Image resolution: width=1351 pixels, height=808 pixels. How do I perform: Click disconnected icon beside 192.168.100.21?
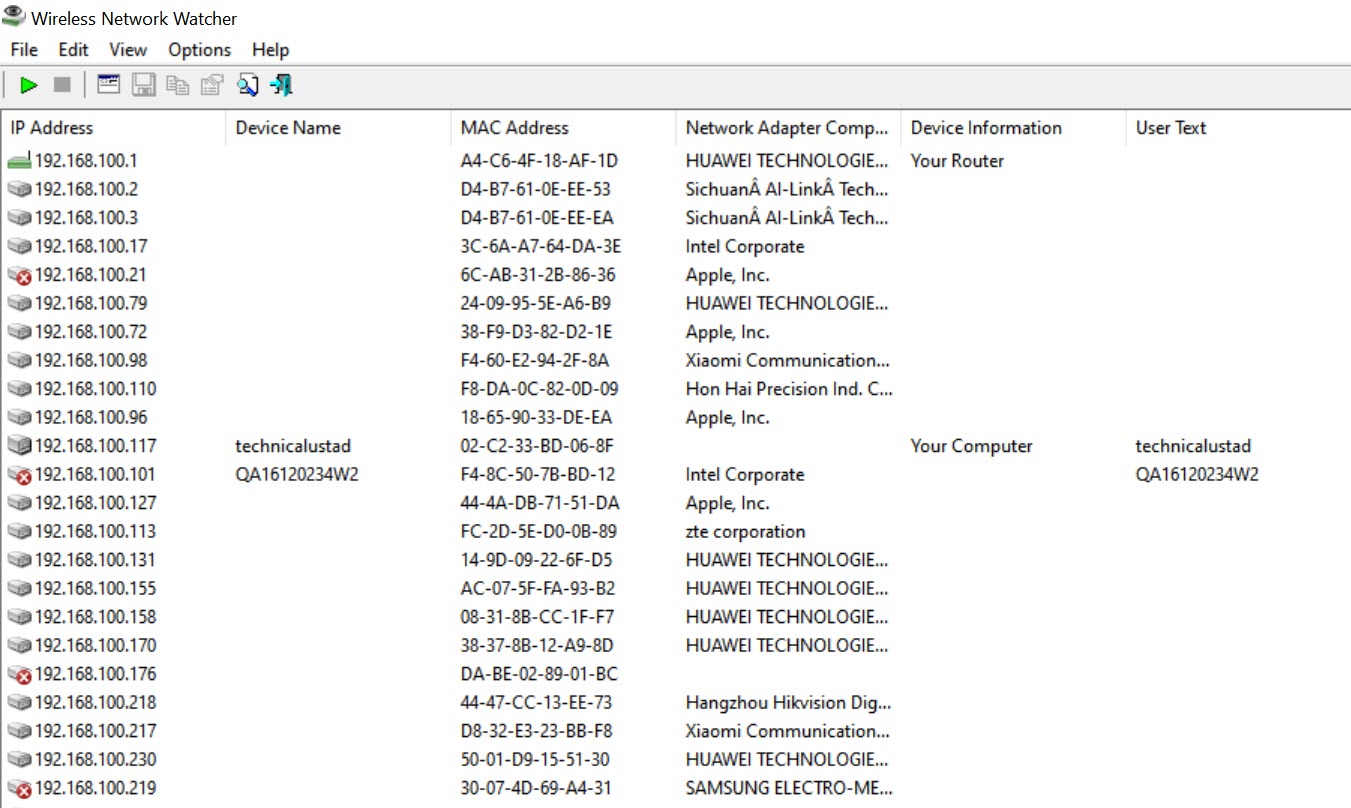coord(19,275)
